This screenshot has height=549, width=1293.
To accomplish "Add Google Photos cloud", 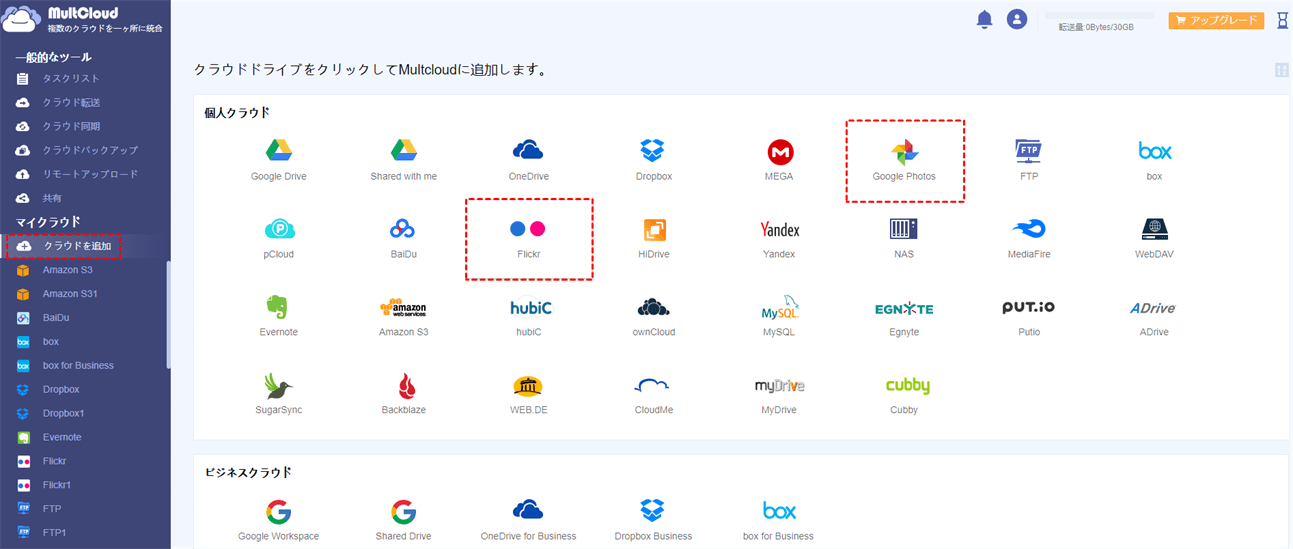I will (x=904, y=160).
